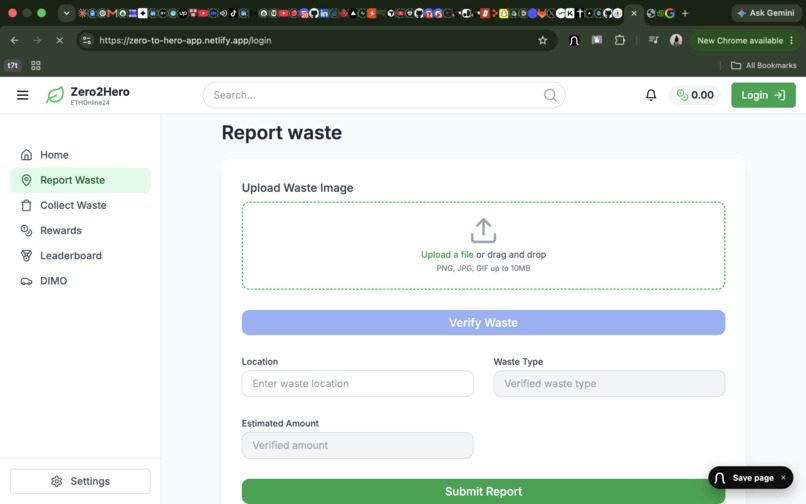Dismiss the Save page popup

pyautogui.click(x=783, y=478)
